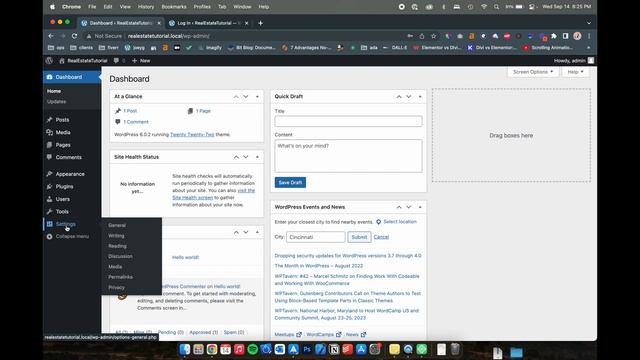Open Photoshop from the Dock
The image size is (640, 360).
[x=307, y=349]
